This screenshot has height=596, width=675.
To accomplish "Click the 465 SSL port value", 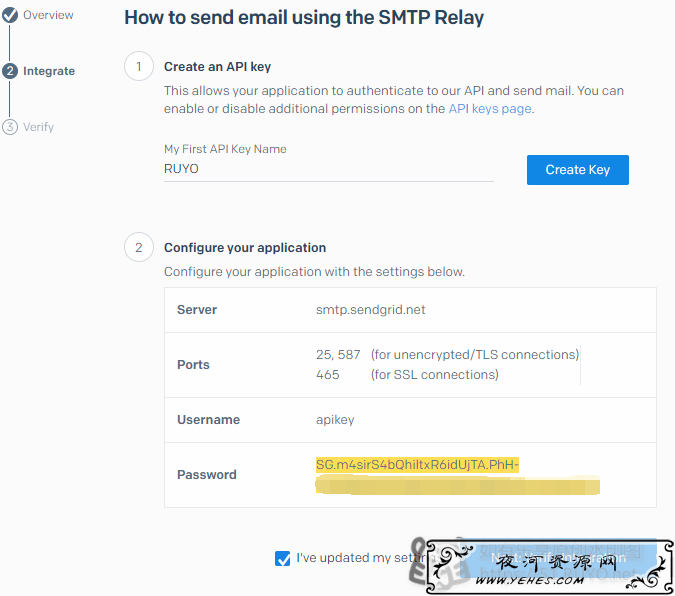I will pyautogui.click(x=328, y=375).
